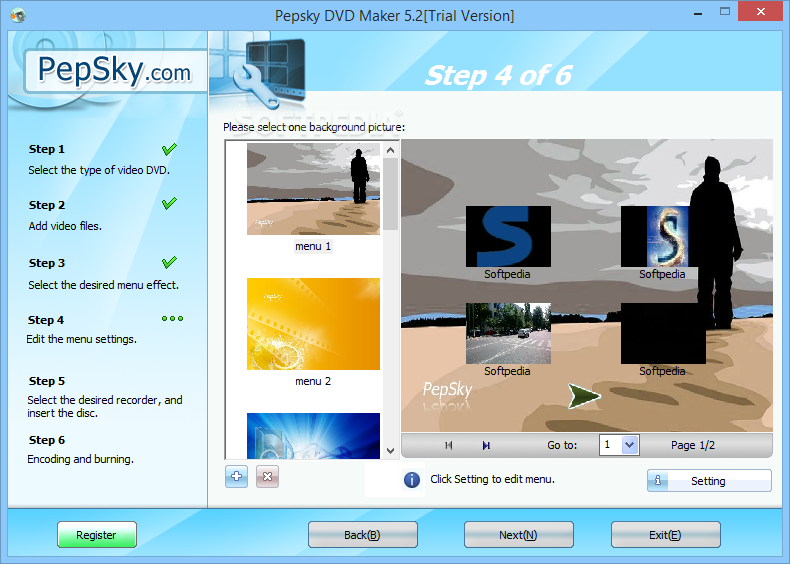Click the 'Add video files.' description

pos(65,226)
